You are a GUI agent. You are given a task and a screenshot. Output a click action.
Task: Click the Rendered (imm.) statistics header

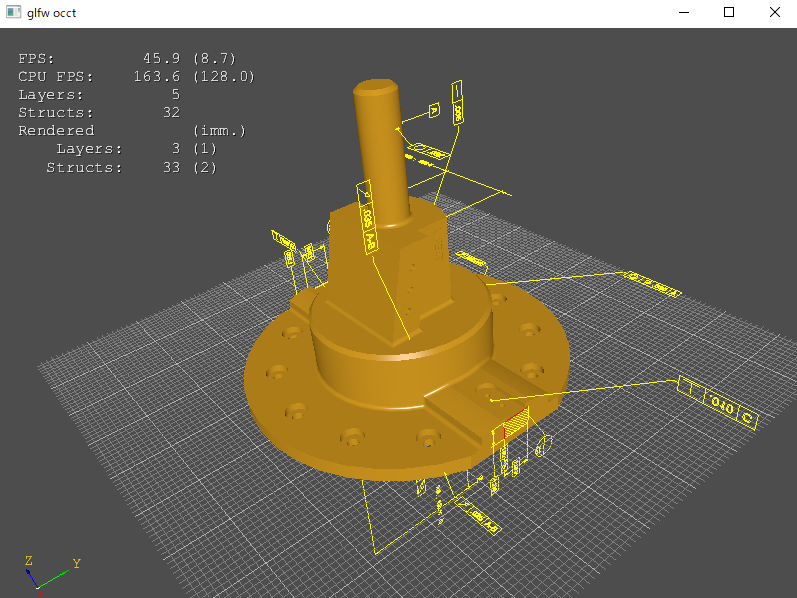point(131,131)
